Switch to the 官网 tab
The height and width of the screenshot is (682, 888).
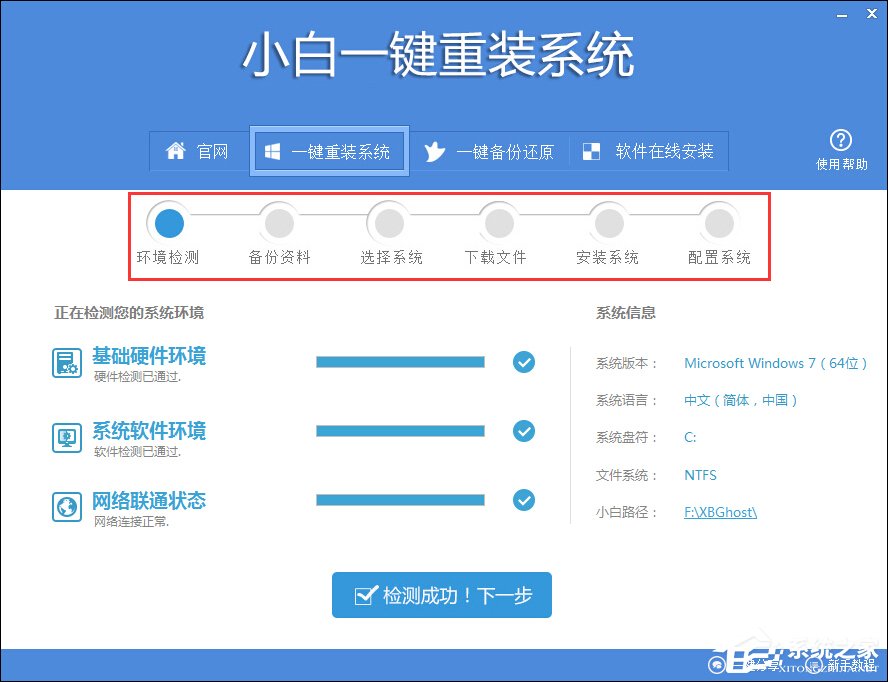click(200, 151)
